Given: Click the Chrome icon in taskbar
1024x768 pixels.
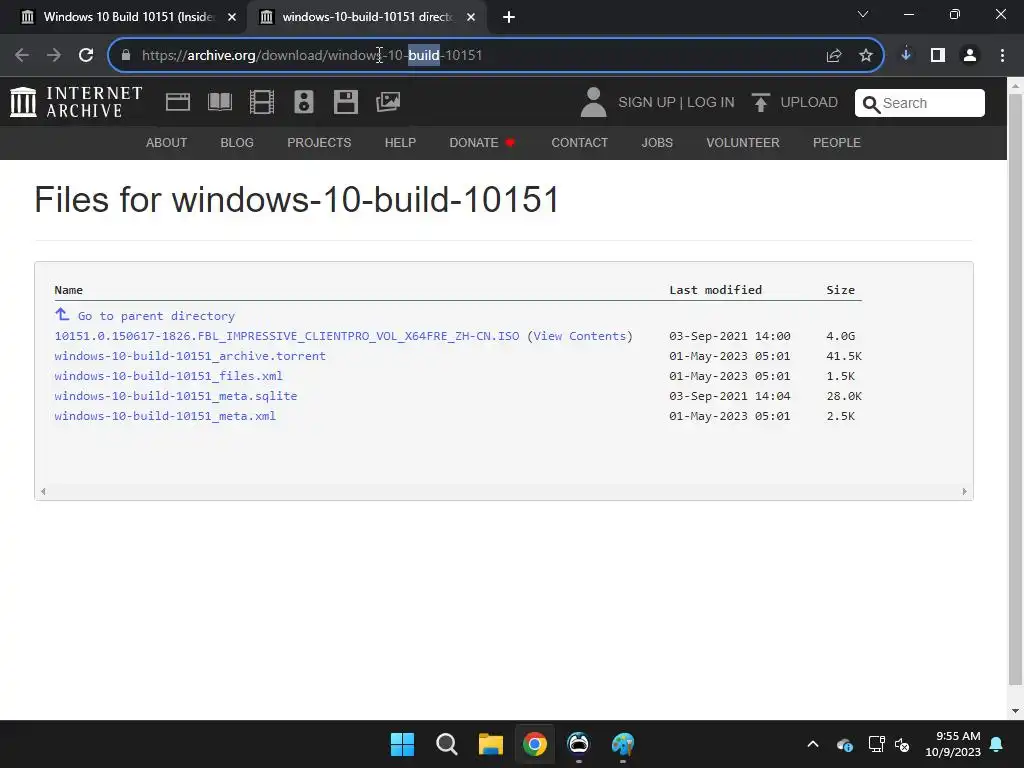Looking at the screenshot, I should pyautogui.click(x=535, y=744).
